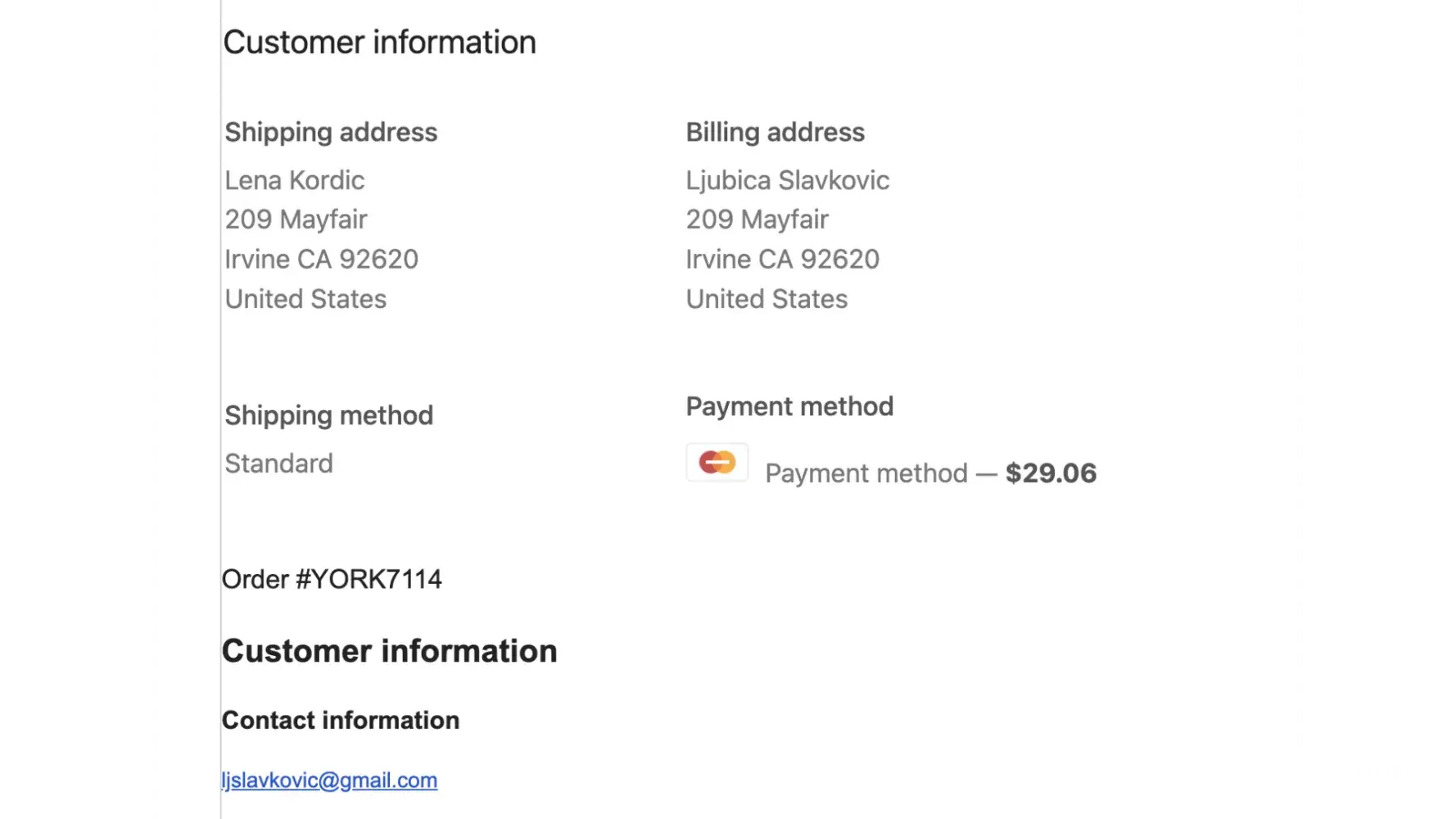Click the Shipping address heading
Screen dimensions: 1456x819
pyautogui.click(x=331, y=133)
